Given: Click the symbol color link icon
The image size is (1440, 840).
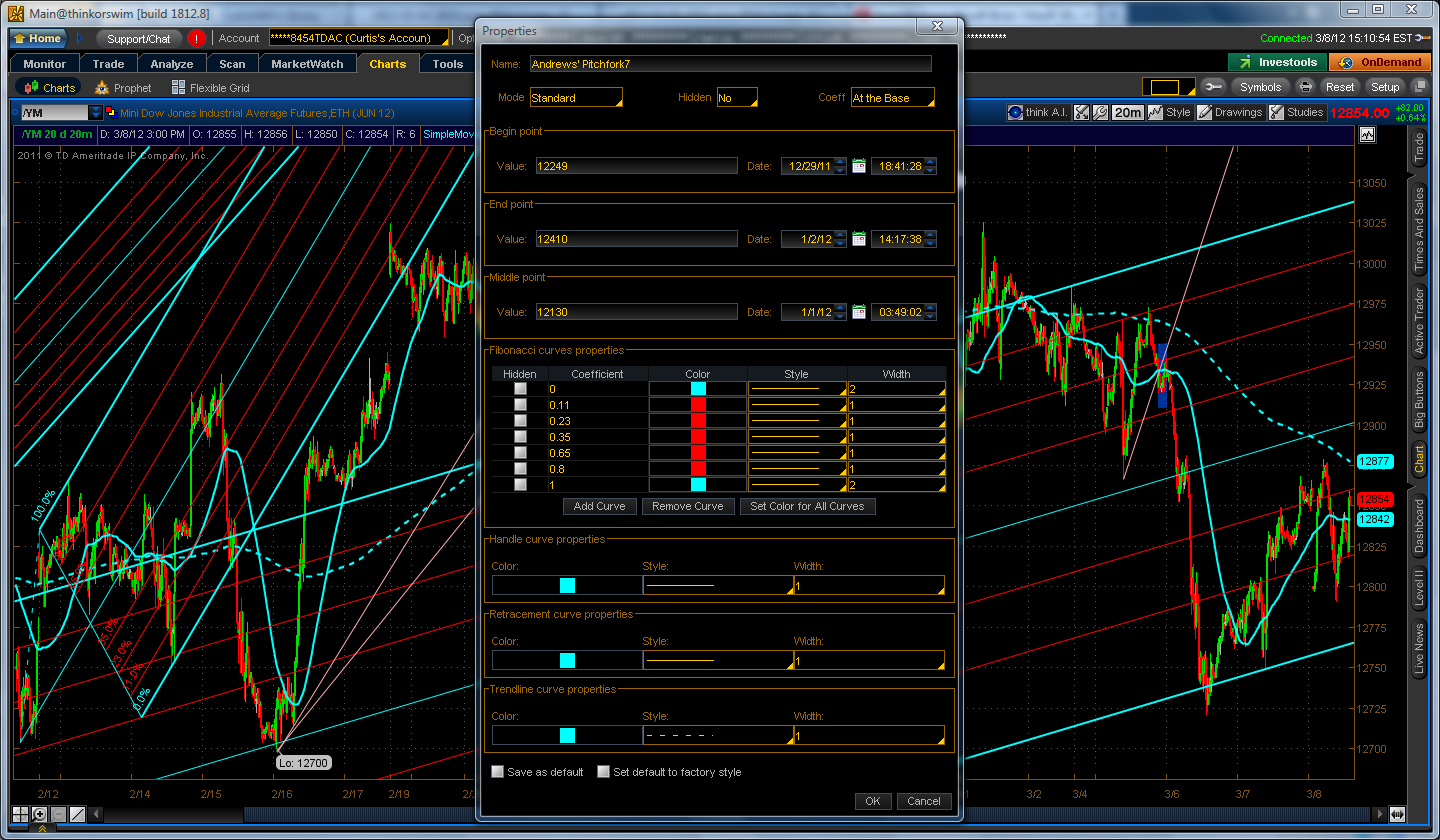Looking at the screenshot, I should [111, 113].
